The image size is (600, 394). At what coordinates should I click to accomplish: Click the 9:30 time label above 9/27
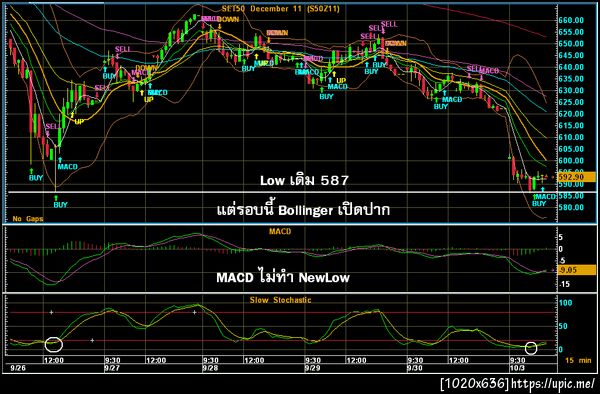click(x=112, y=360)
